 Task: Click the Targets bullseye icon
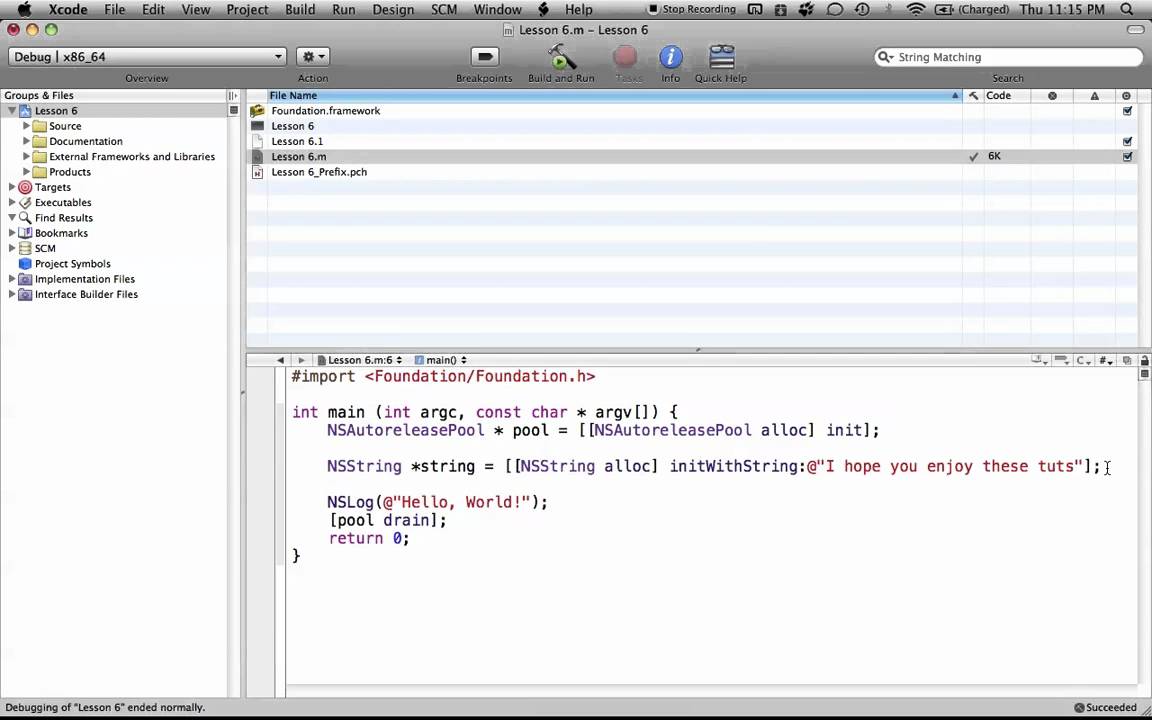[25, 187]
